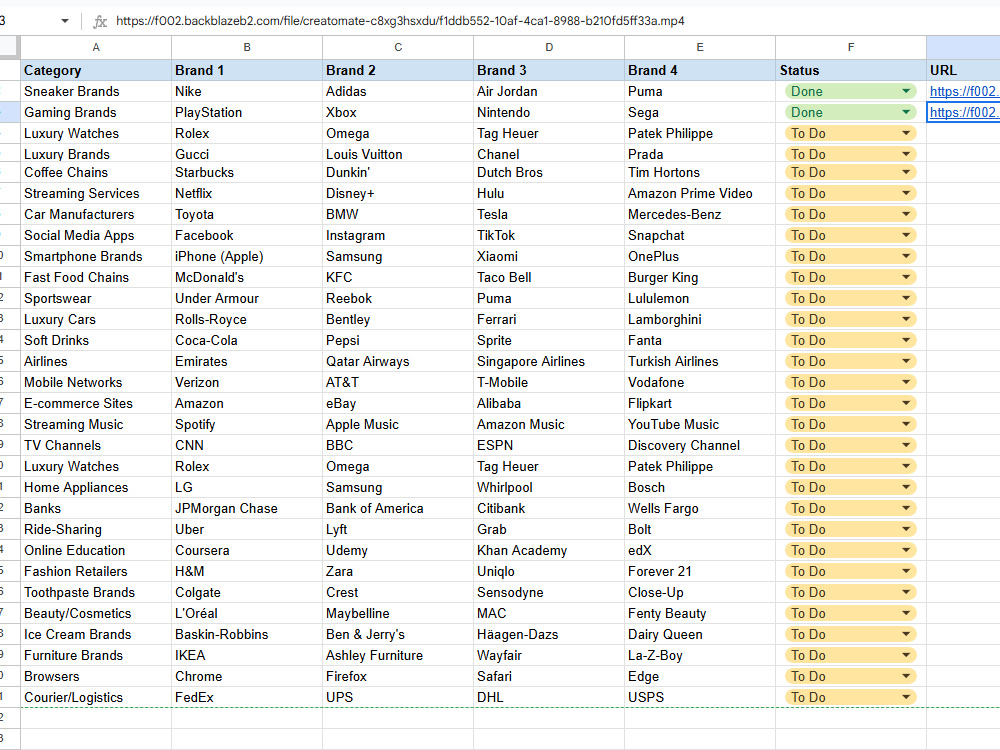Select the Amazon Prime Video cell
1000x750 pixels.
tap(700, 193)
